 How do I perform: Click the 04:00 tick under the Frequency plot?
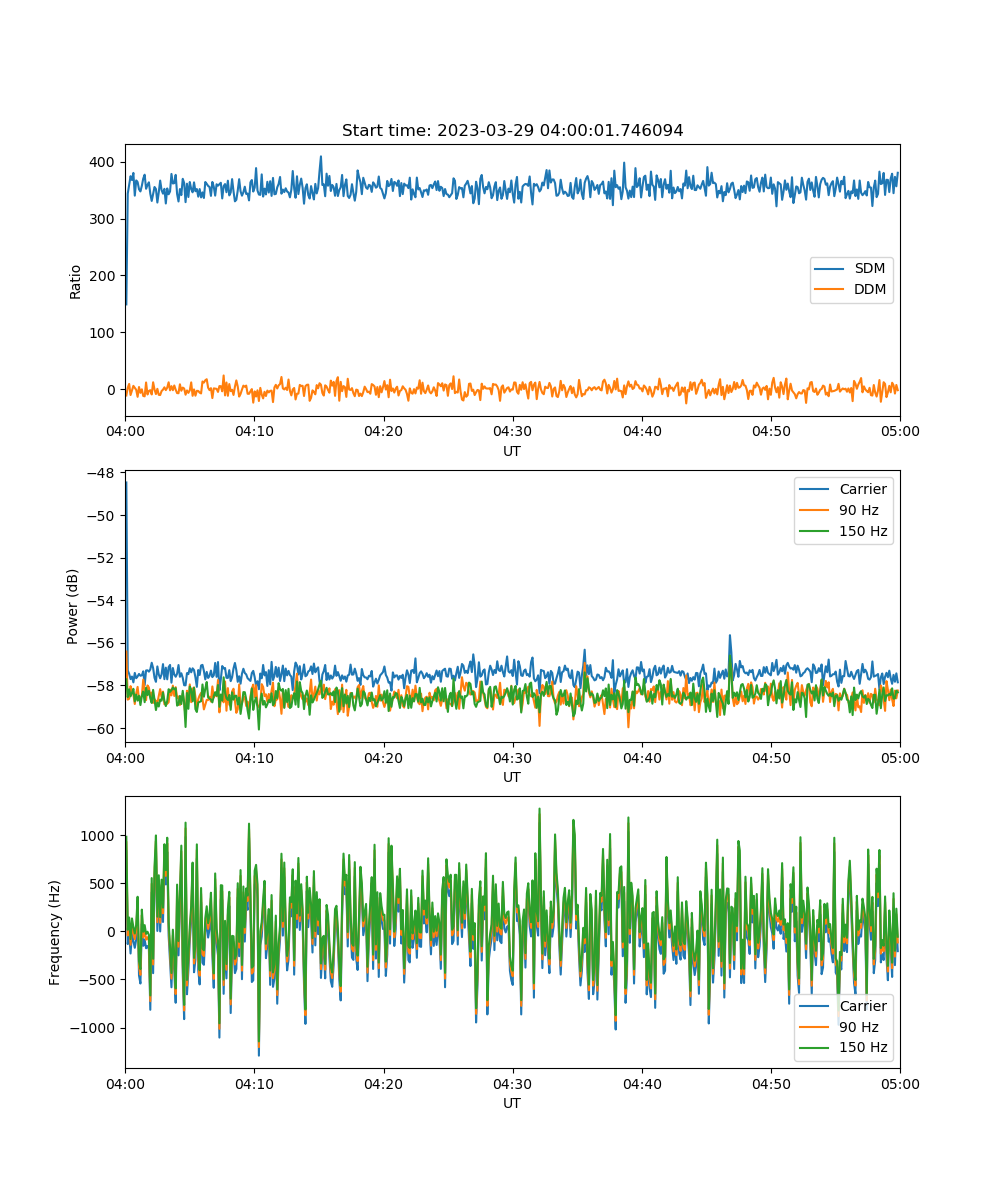[125, 1084]
